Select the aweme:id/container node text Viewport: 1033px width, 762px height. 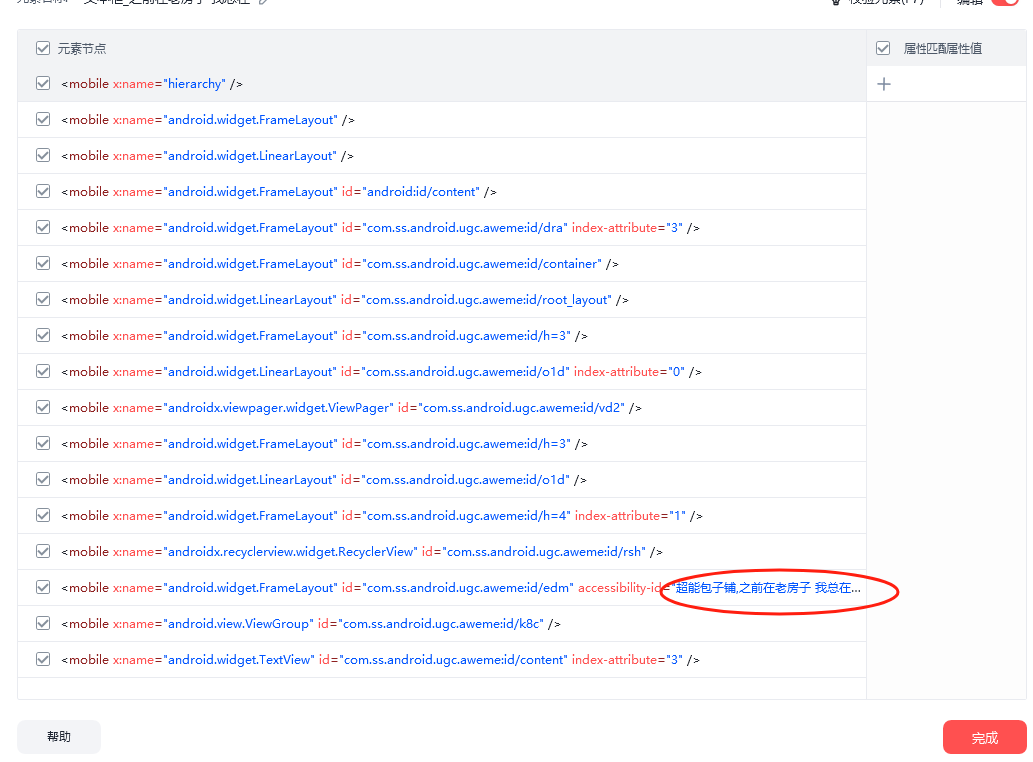pyautogui.click(x=339, y=264)
